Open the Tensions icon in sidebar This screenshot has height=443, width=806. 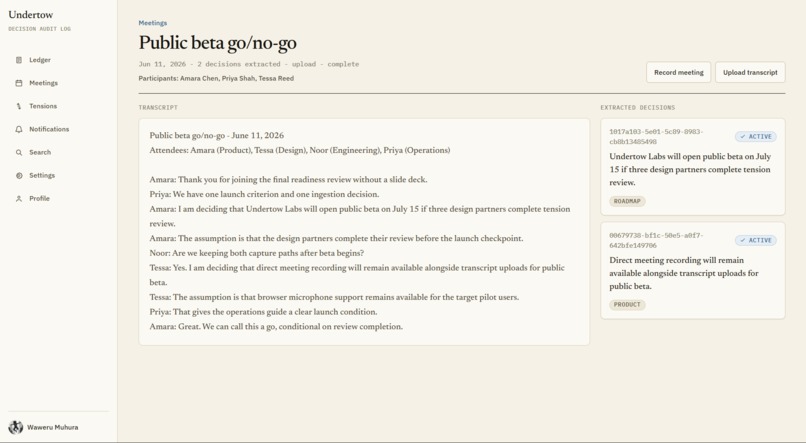coord(19,106)
